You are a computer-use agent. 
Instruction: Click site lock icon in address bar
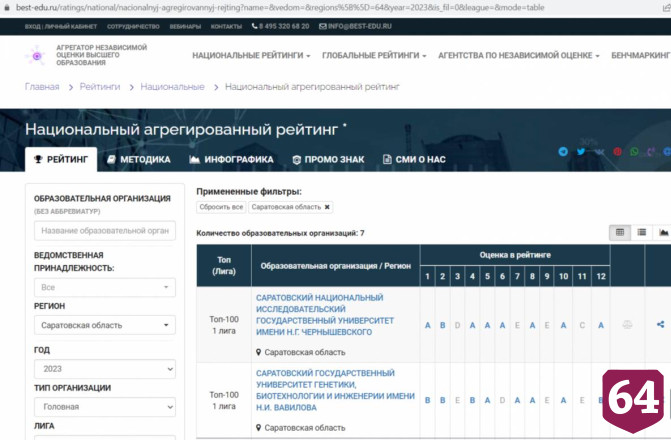7,8
